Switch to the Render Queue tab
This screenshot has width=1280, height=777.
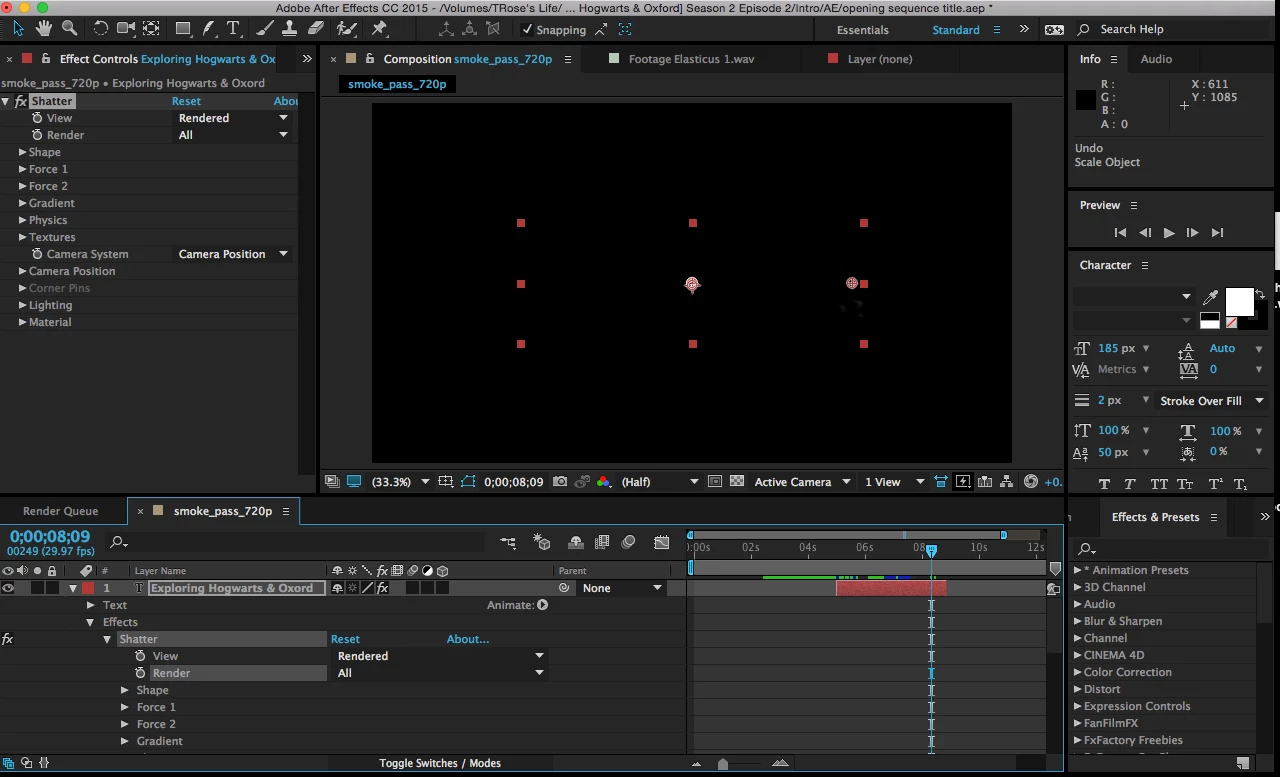60,511
